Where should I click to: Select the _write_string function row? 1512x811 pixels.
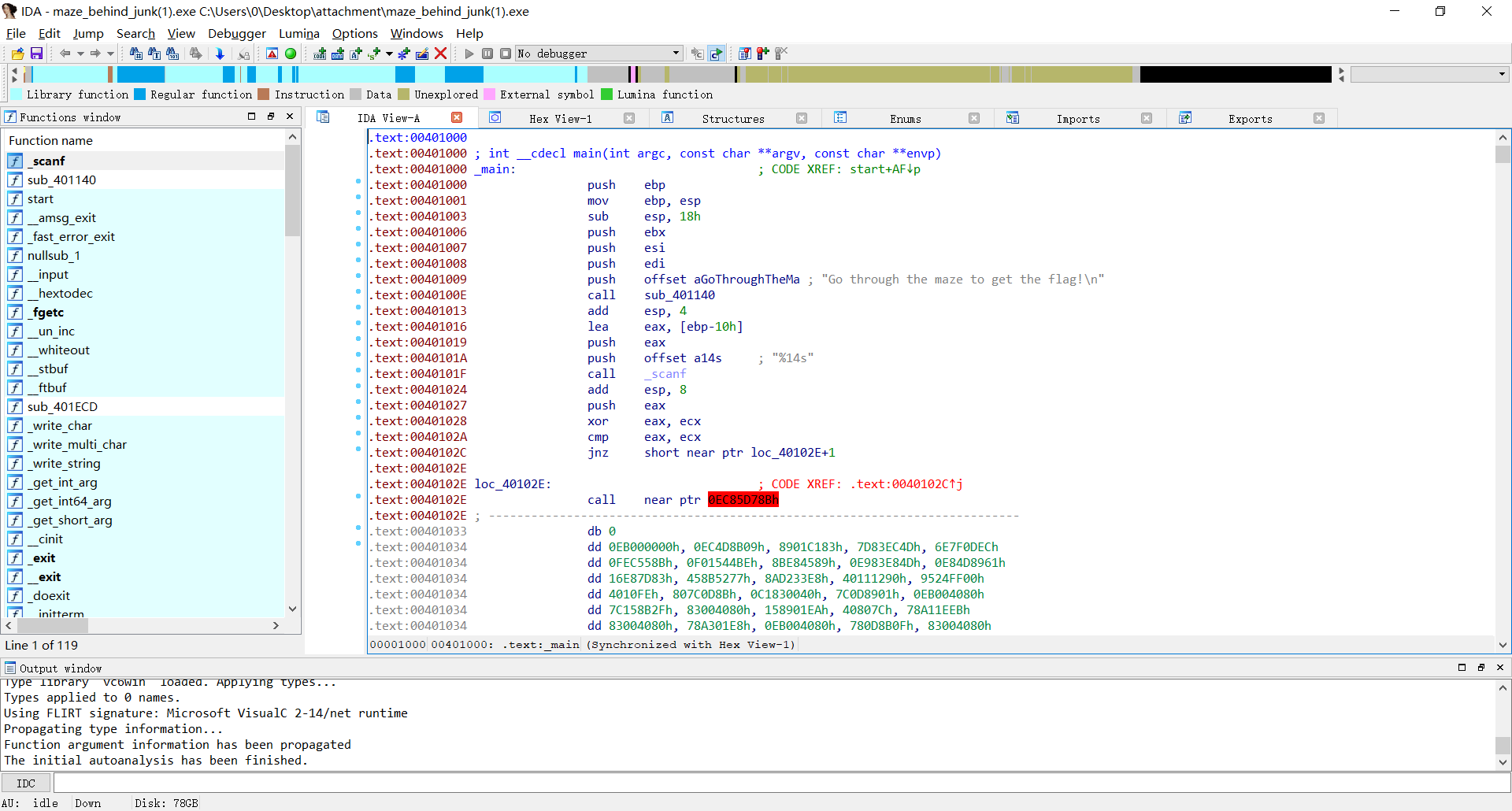tap(145, 463)
